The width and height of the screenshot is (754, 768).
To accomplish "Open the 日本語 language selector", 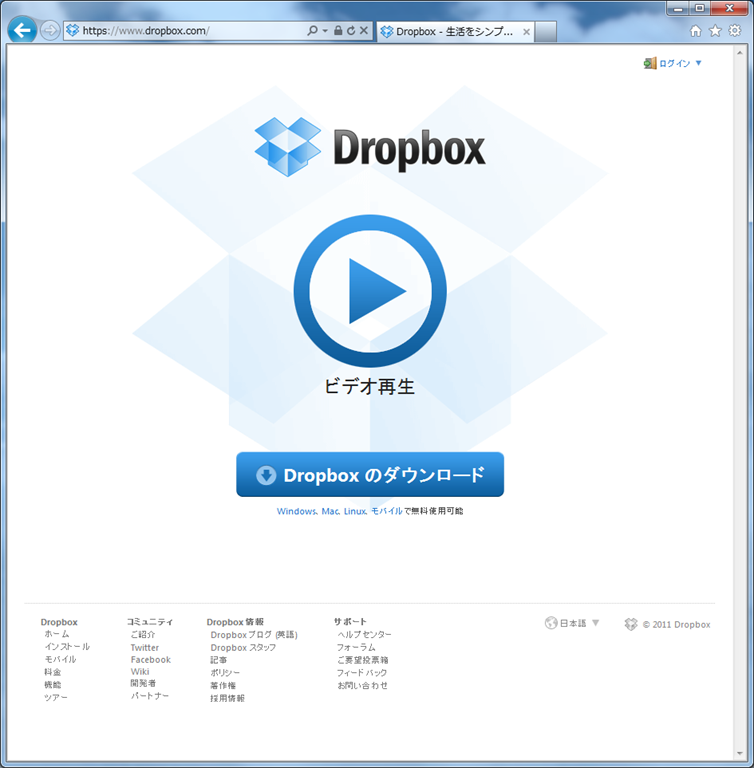I will tap(573, 624).
